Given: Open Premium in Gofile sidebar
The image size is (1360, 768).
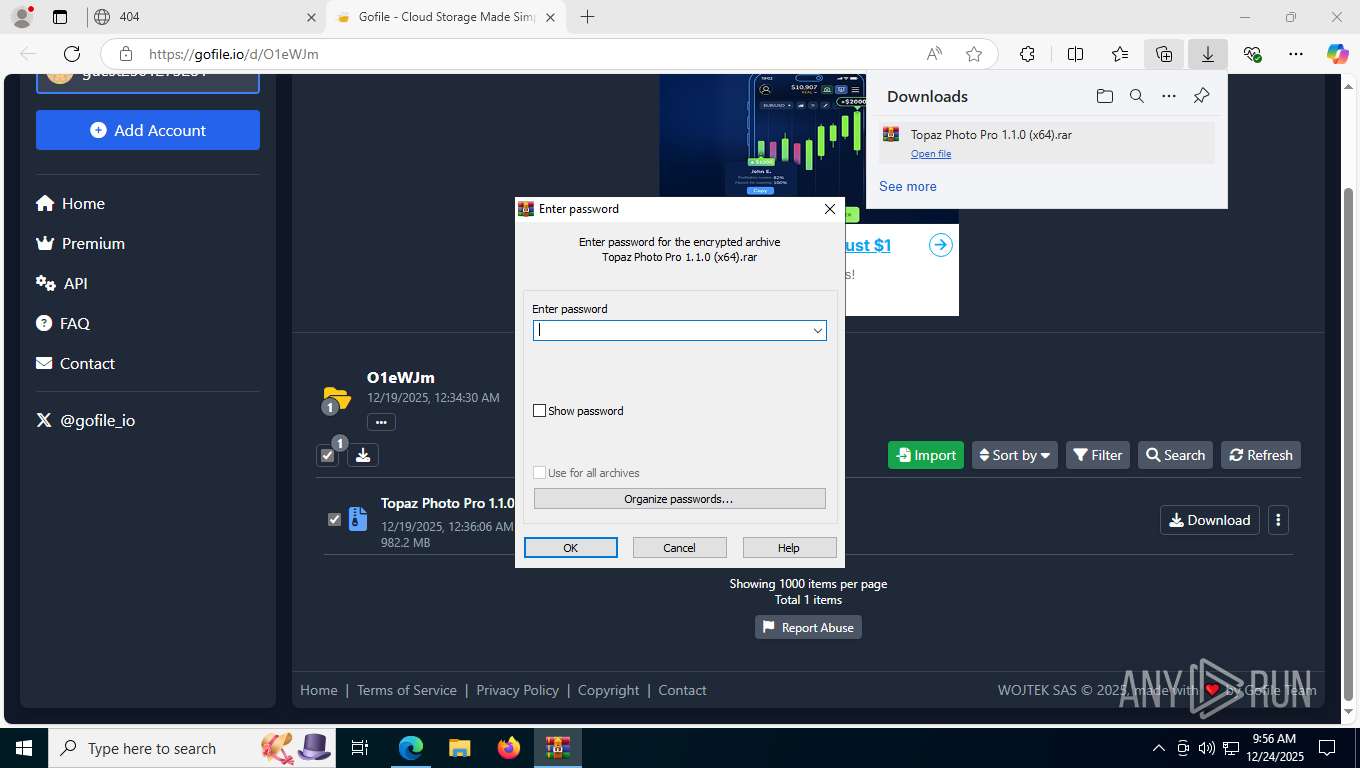Looking at the screenshot, I should [80, 243].
